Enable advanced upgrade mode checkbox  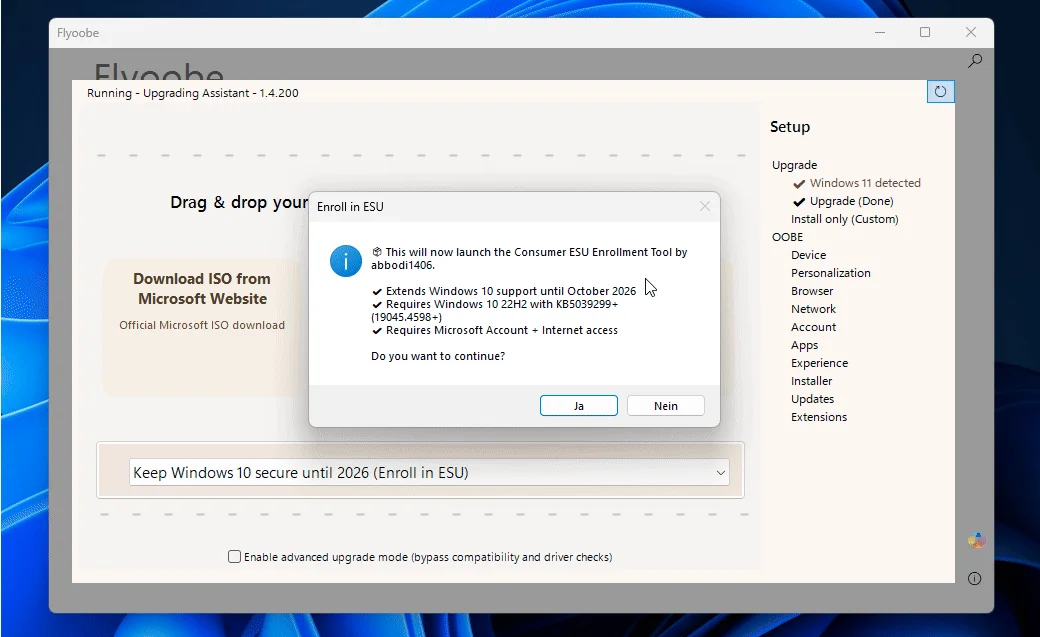point(234,557)
